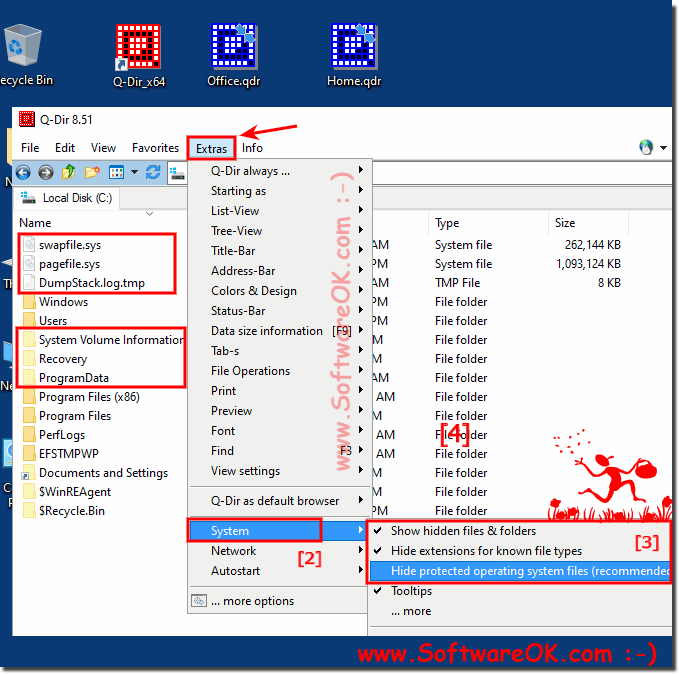Open the Q-Dir_x64 desktop shortcut
Viewport: 679px width, 674px height.
pyautogui.click(x=139, y=47)
